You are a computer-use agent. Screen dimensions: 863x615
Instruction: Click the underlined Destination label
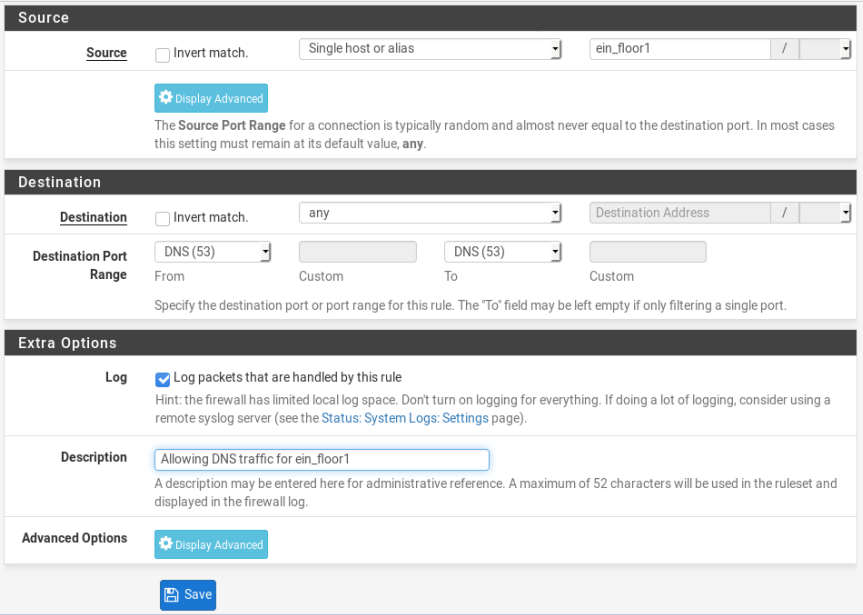[93, 217]
